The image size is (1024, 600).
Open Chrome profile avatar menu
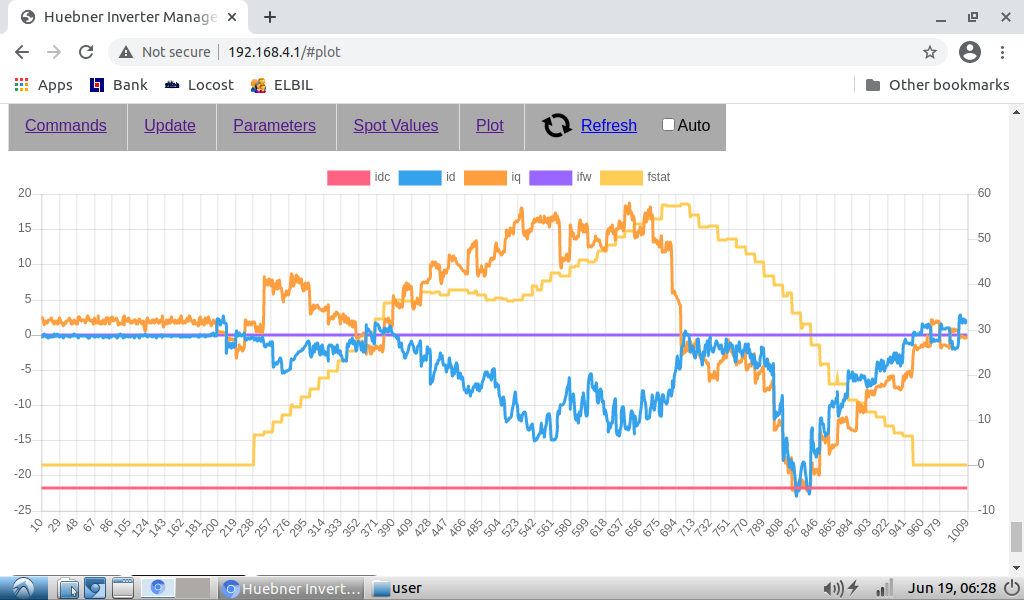[x=969, y=52]
